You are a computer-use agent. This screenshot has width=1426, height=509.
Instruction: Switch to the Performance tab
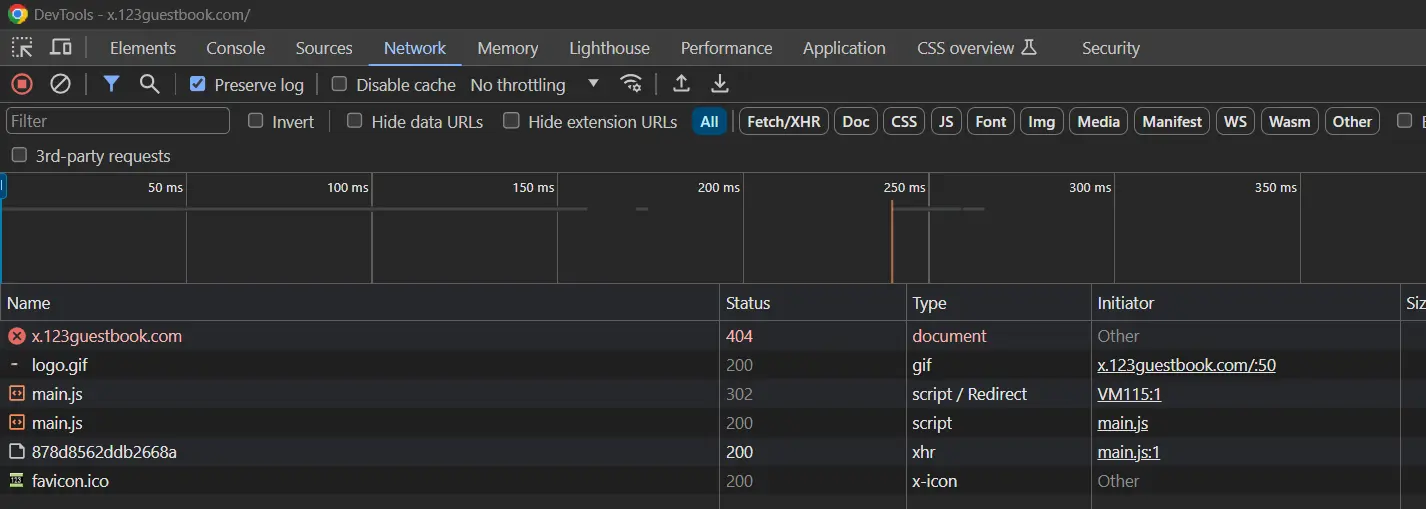click(726, 47)
